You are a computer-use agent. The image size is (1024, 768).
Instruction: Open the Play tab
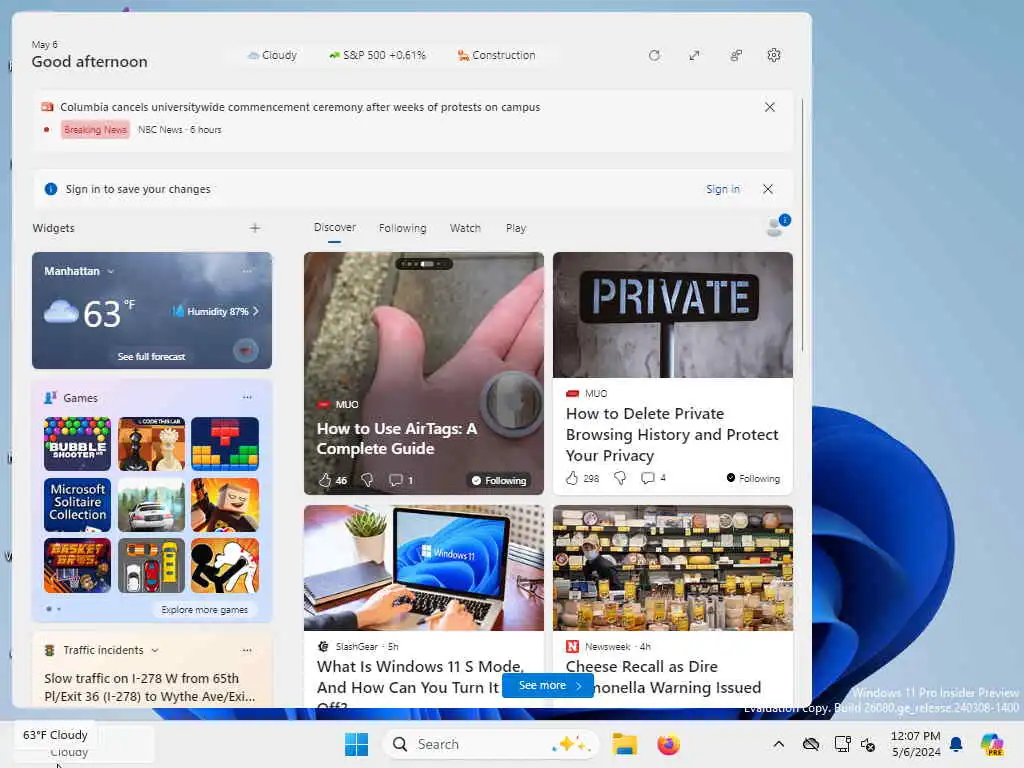pos(516,228)
